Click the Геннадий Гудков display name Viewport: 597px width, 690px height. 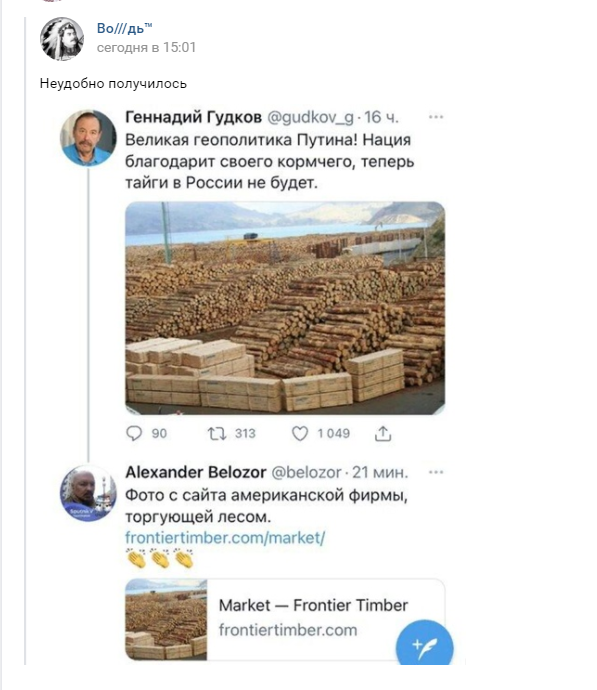coord(194,117)
